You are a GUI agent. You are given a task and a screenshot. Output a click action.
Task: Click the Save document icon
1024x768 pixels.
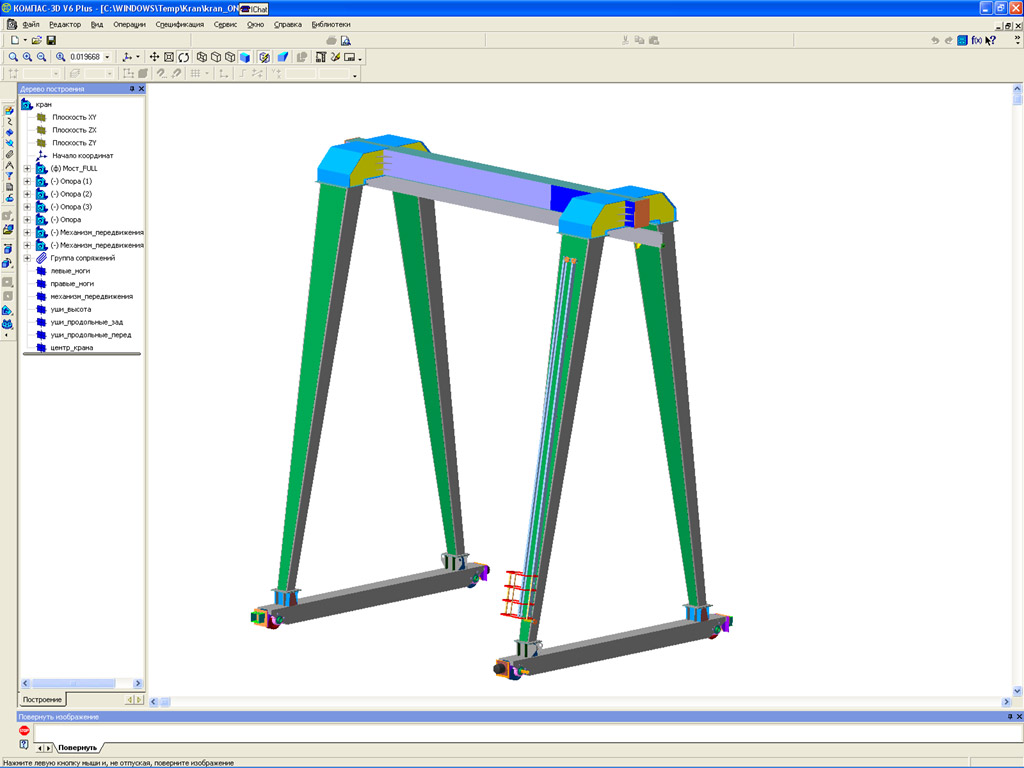tap(51, 40)
